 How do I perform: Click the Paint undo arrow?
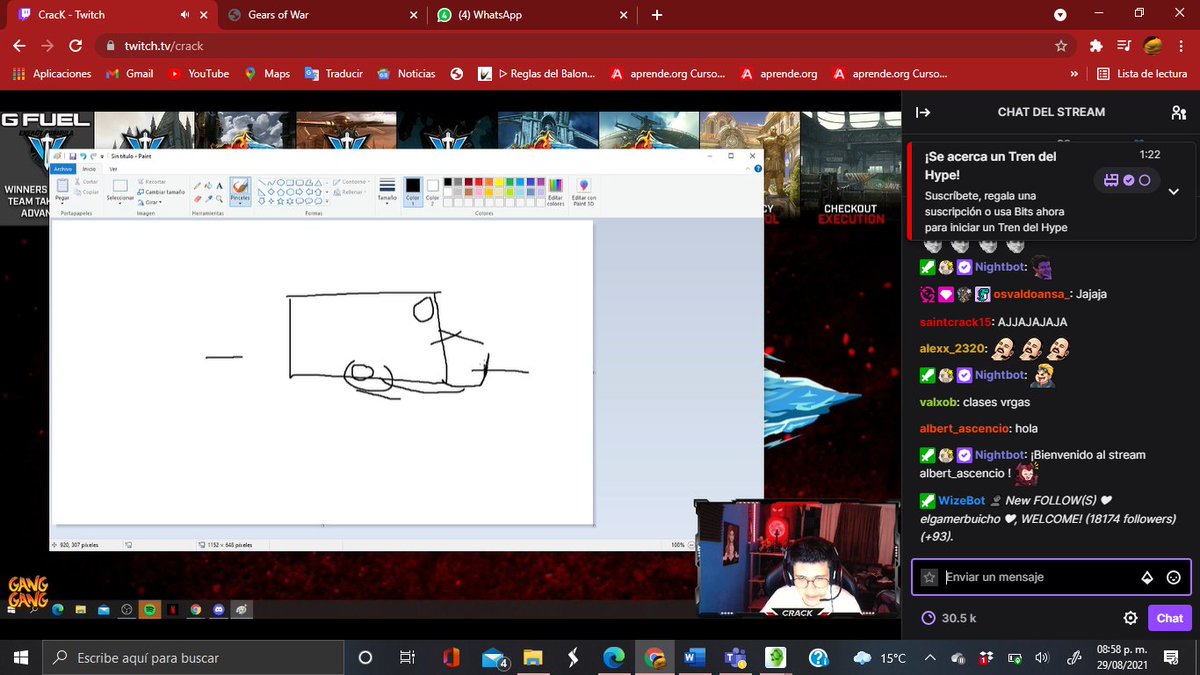(83, 156)
